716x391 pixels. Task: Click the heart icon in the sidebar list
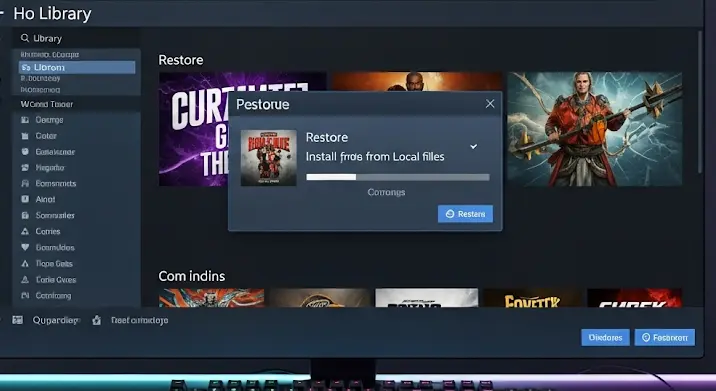(x=25, y=247)
